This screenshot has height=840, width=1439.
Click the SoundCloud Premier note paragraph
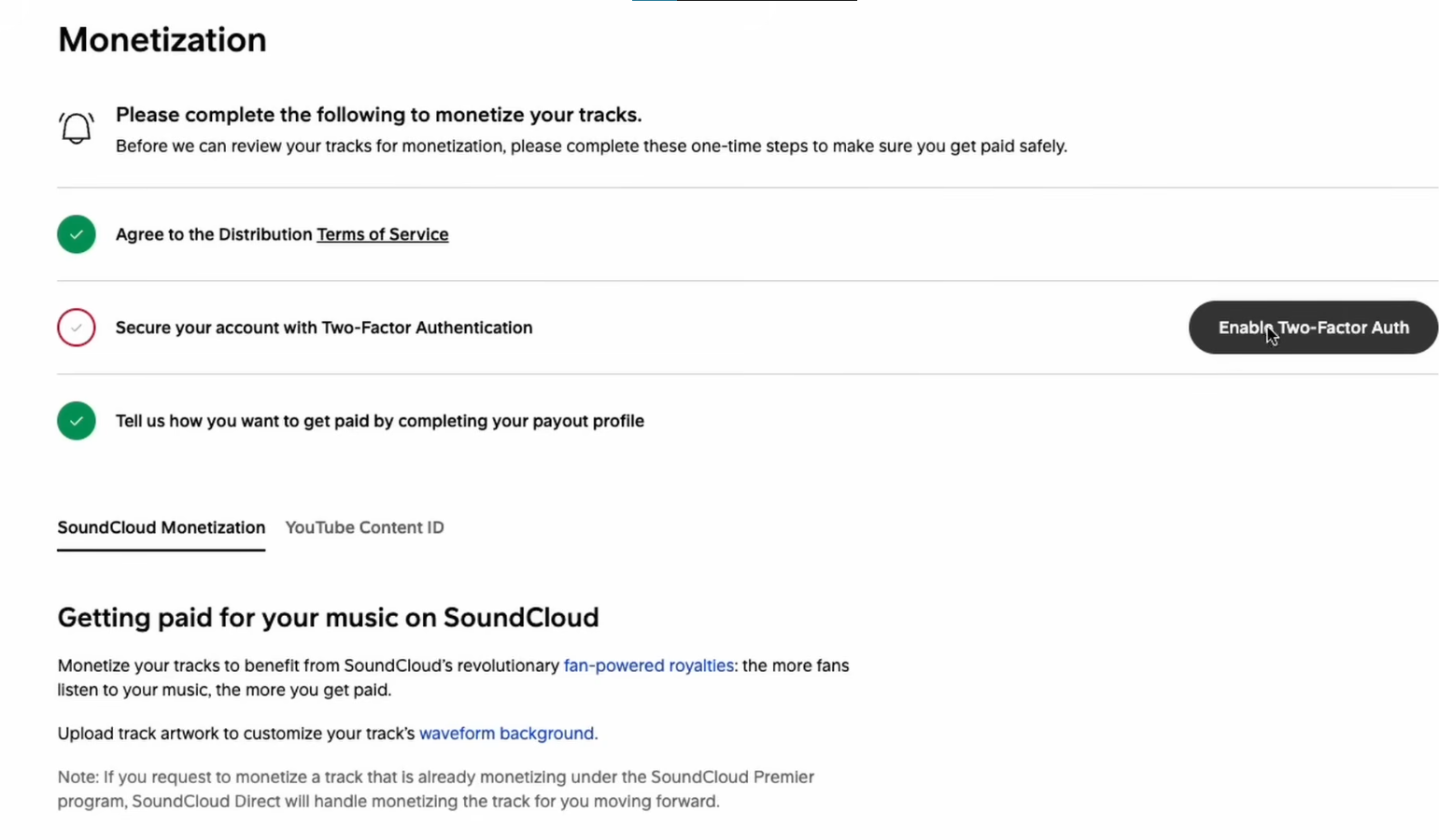point(436,789)
